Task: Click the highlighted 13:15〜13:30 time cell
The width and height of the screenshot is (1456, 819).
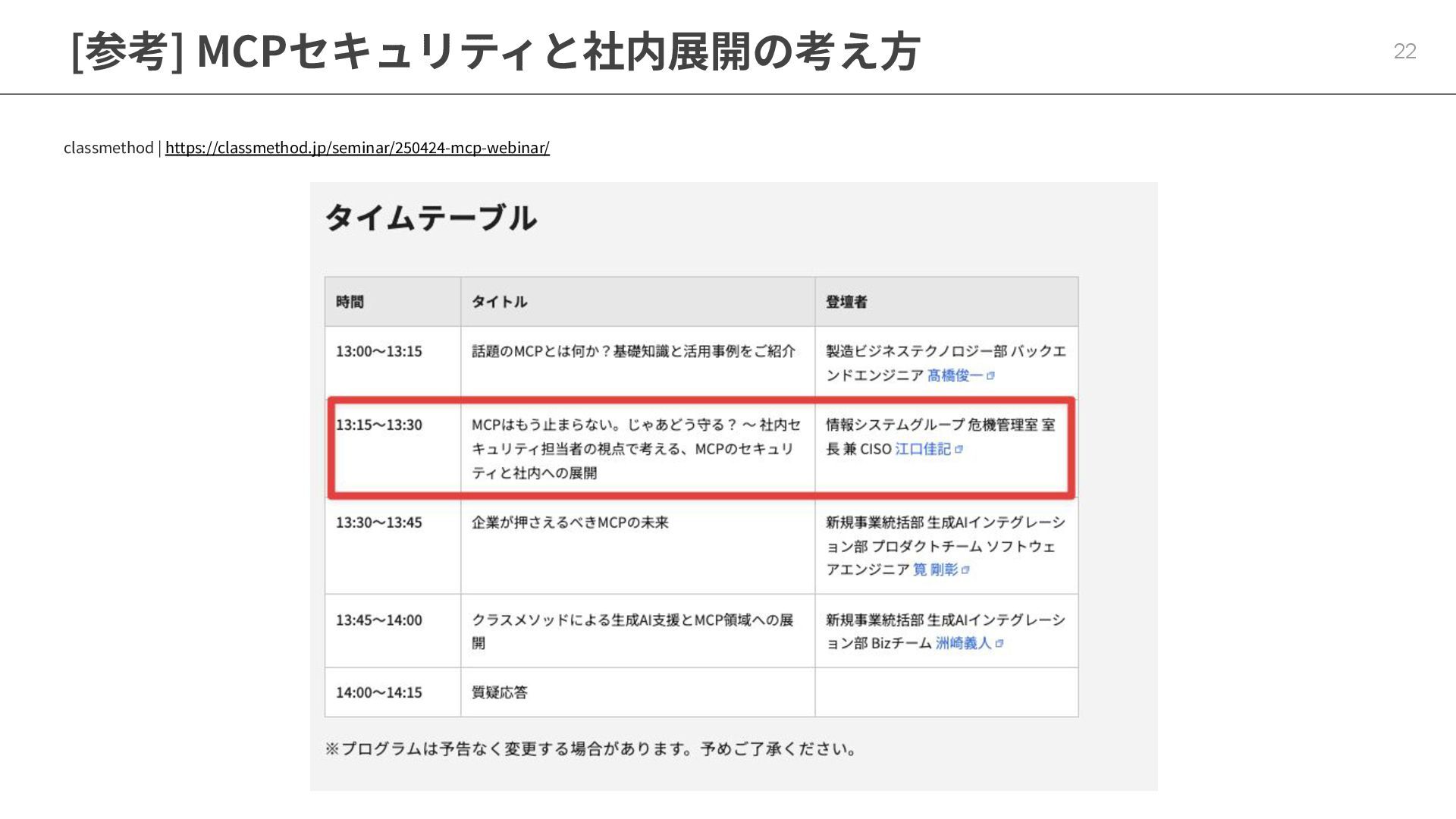Action: coord(379,425)
